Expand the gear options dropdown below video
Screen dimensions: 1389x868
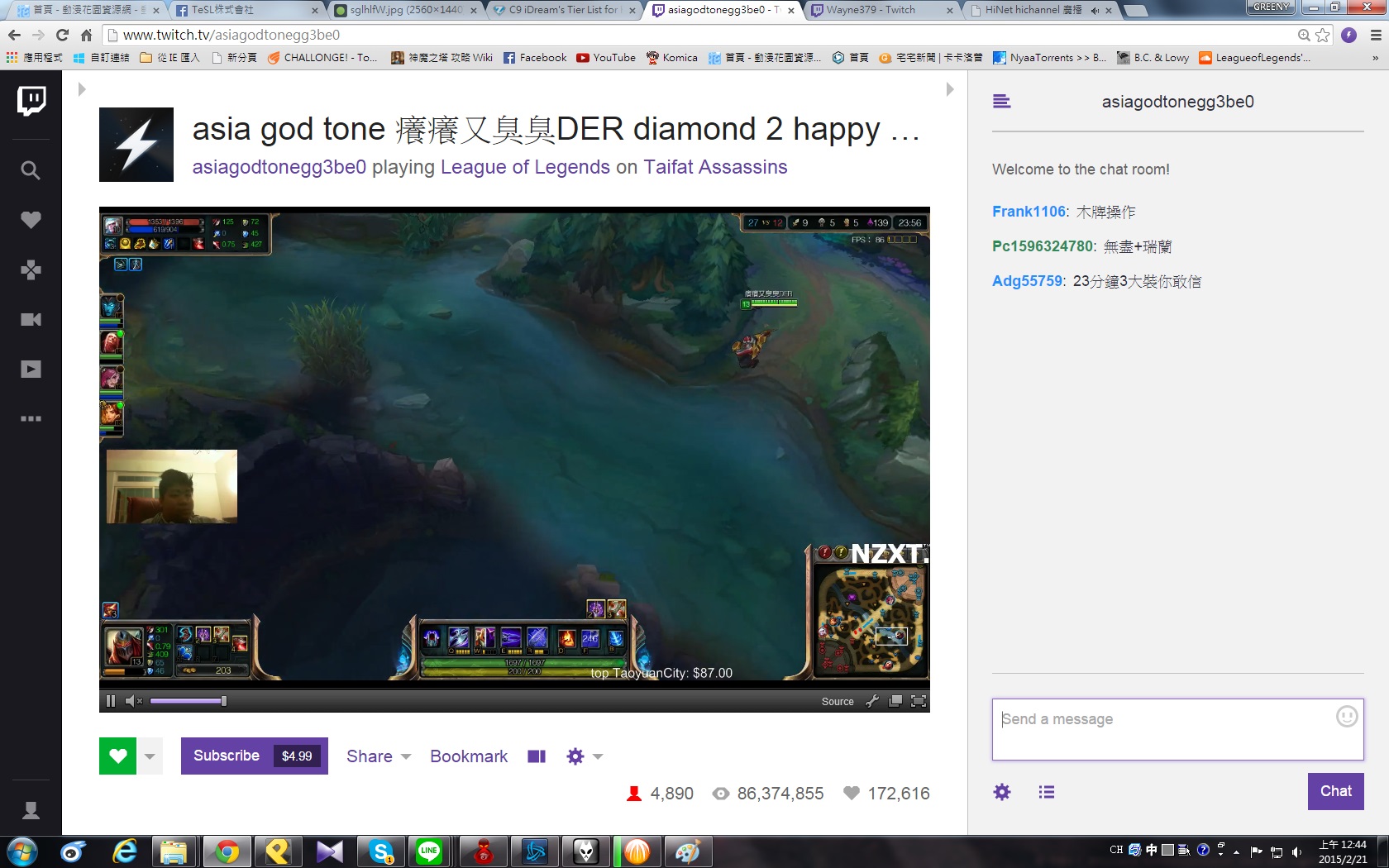point(584,756)
